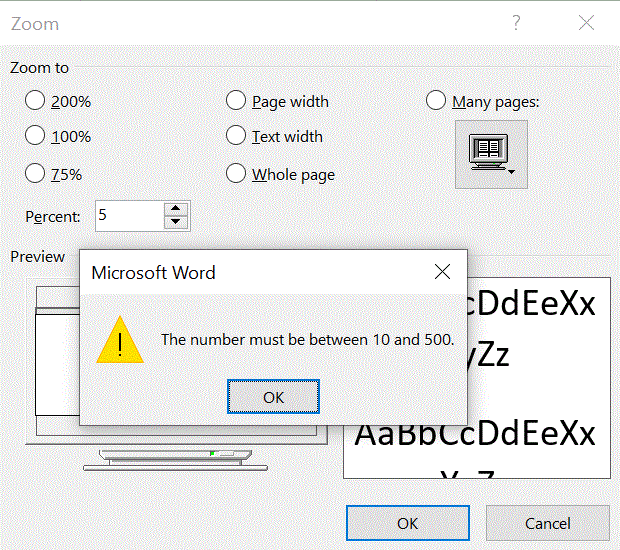Click Cancel in the Zoom dialog

pyautogui.click(x=547, y=523)
